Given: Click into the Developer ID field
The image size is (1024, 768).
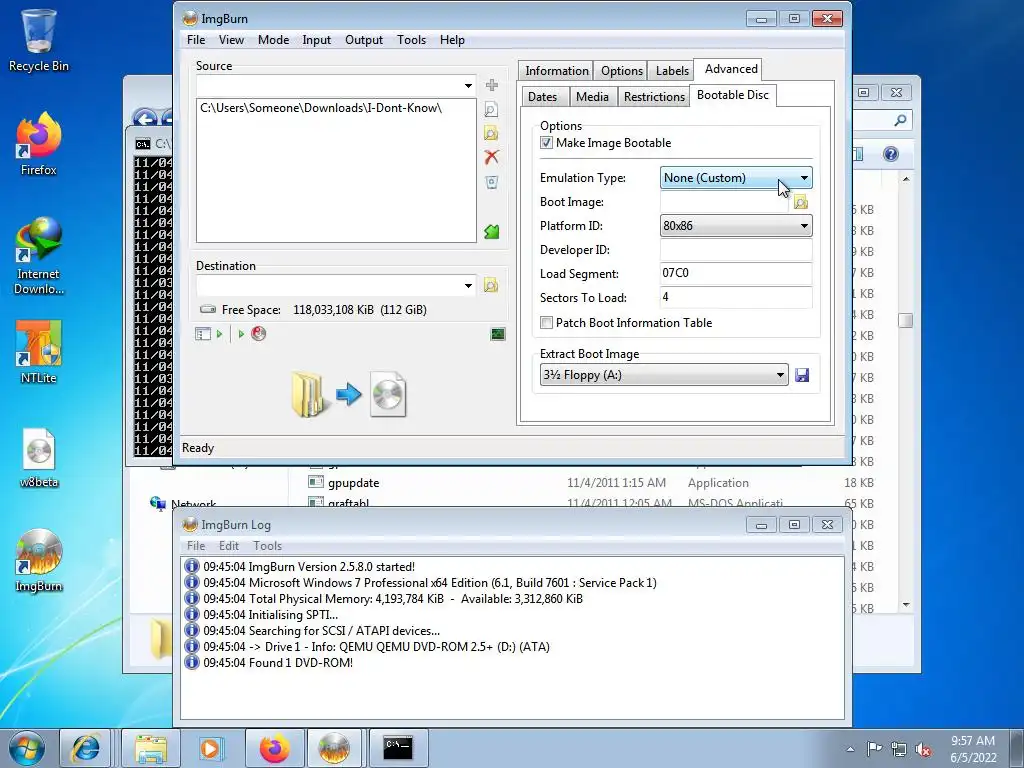Looking at the screenshot, I should [736, 250].
